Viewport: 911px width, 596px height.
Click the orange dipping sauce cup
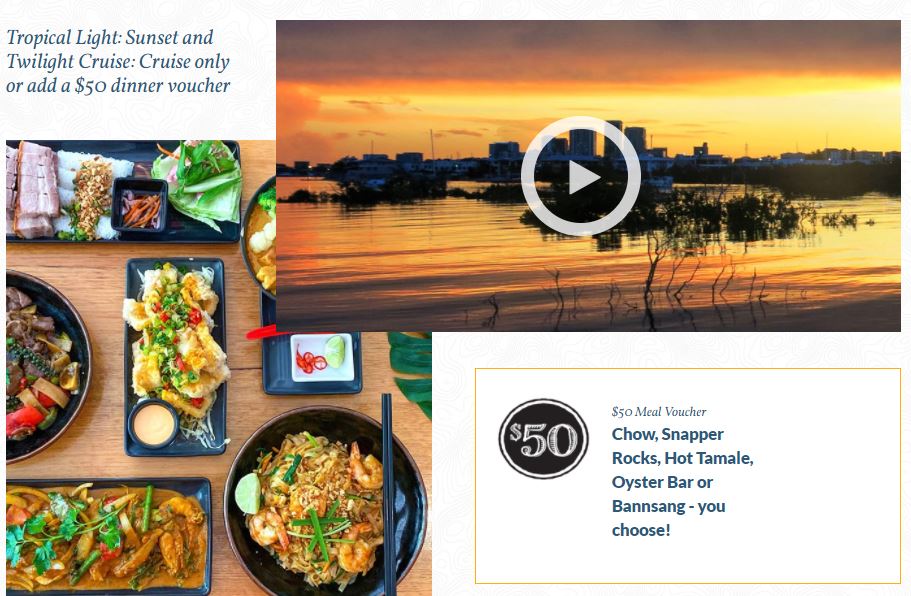(x=153, y=424)
